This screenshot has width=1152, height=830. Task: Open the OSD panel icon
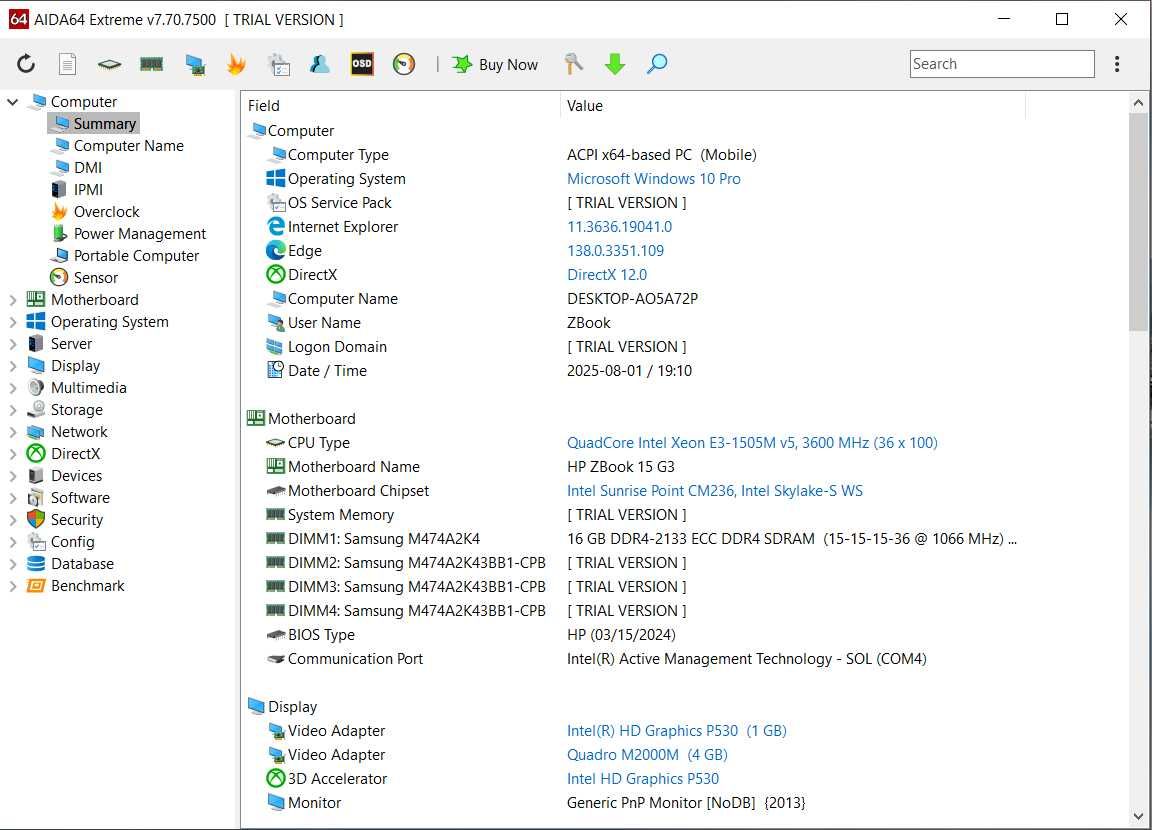pos(362,64)
